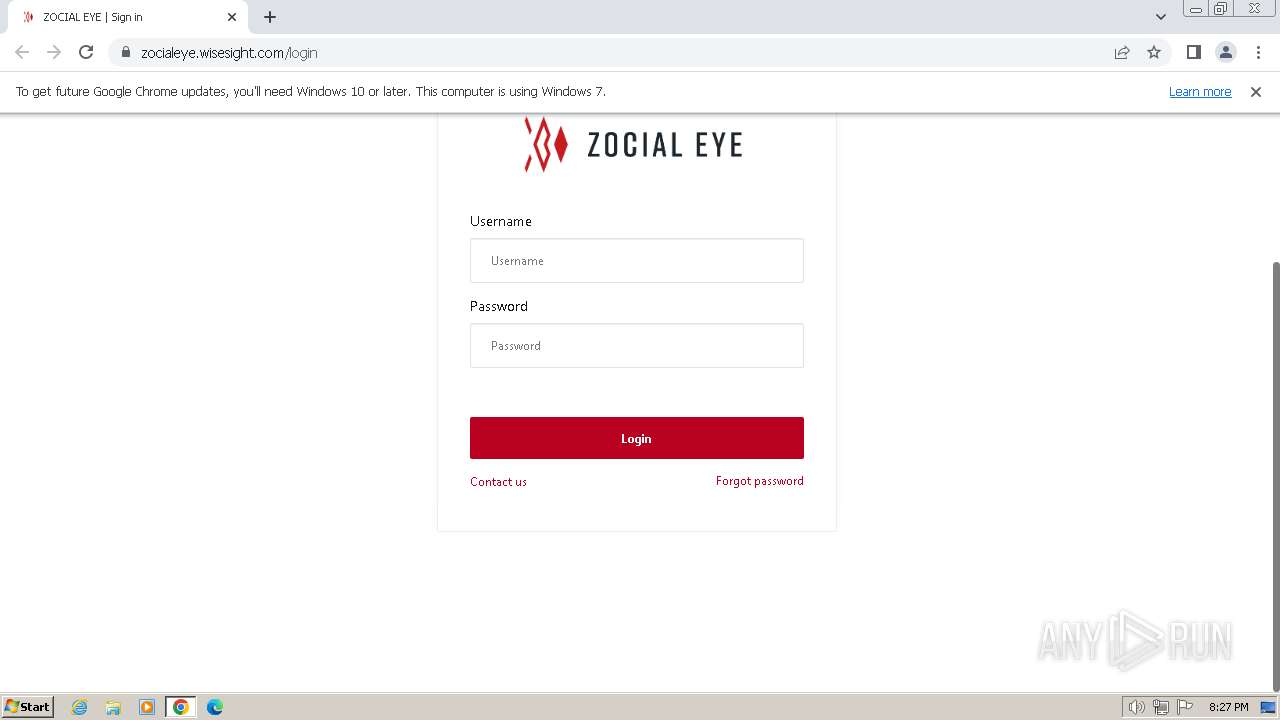The image size is (1280, 720).
Task: Launch Microsoft Edge from the taskbar
Action: click(215, 707)
